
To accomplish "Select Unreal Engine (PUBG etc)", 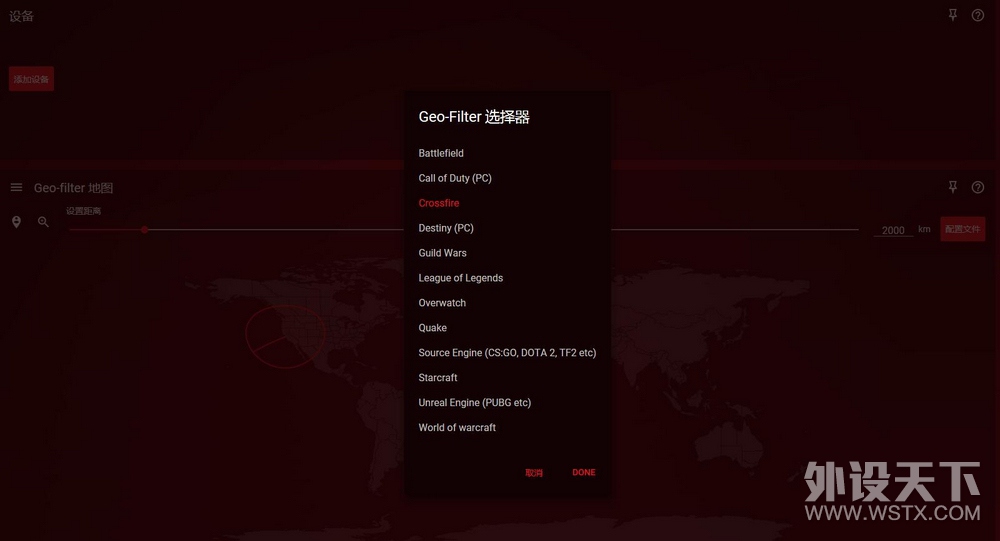I will click(474, 402).
